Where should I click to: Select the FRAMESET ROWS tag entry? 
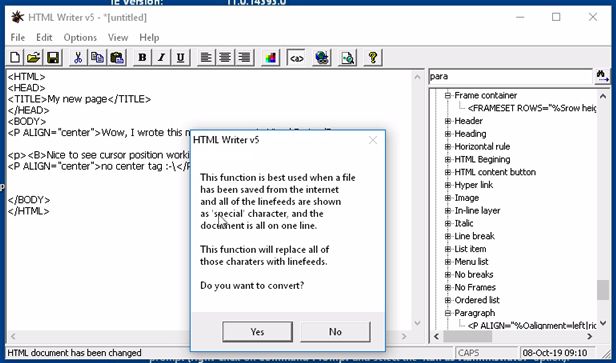click(x=532, y=108)
